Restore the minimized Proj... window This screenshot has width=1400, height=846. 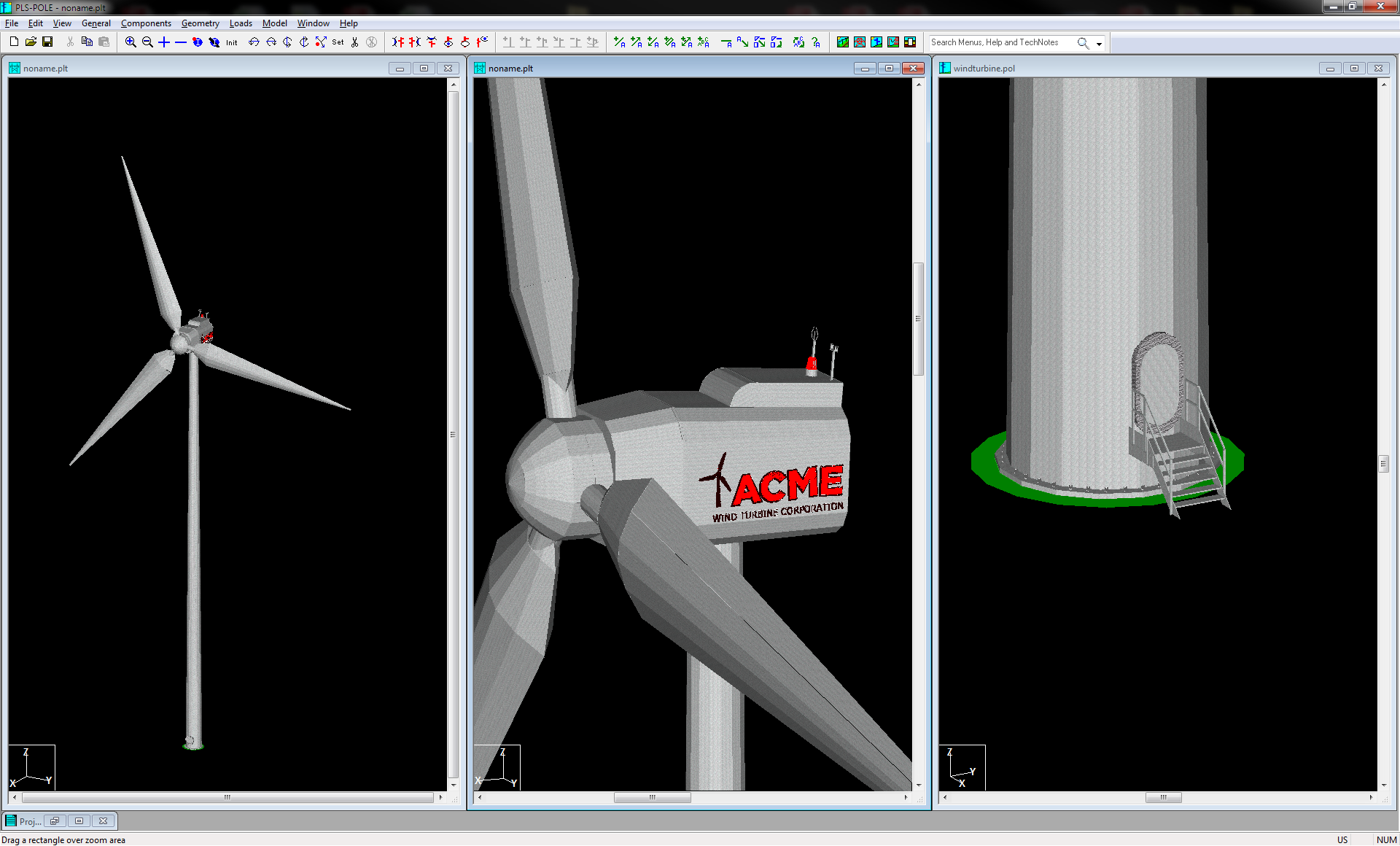[55, 821]
